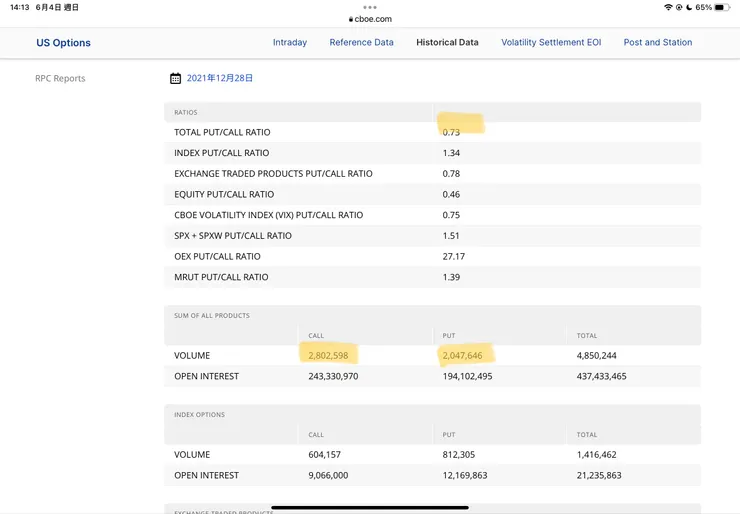Open the Intraday menu
This screenshot has height=514, width=740.
(290, 43)
